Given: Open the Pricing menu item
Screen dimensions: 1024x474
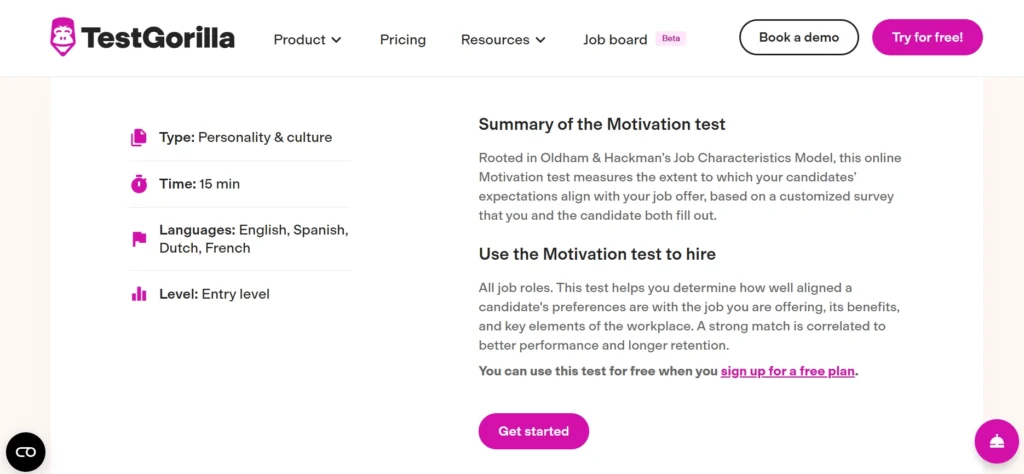Looking at the screenshot, I should tap(403, 40).
